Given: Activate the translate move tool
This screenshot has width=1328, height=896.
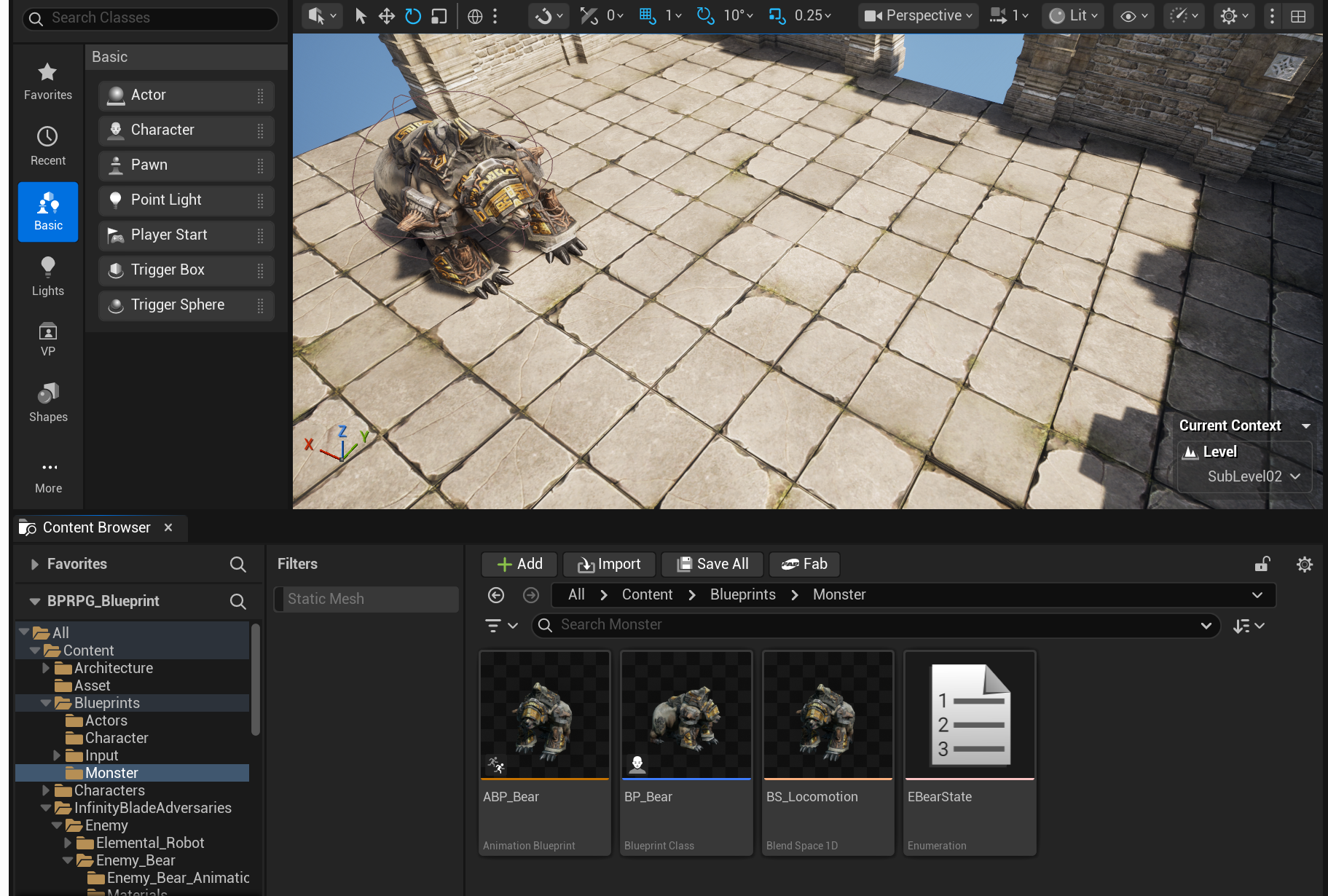Looking at the screenshot, I should (x=387, y=15).
